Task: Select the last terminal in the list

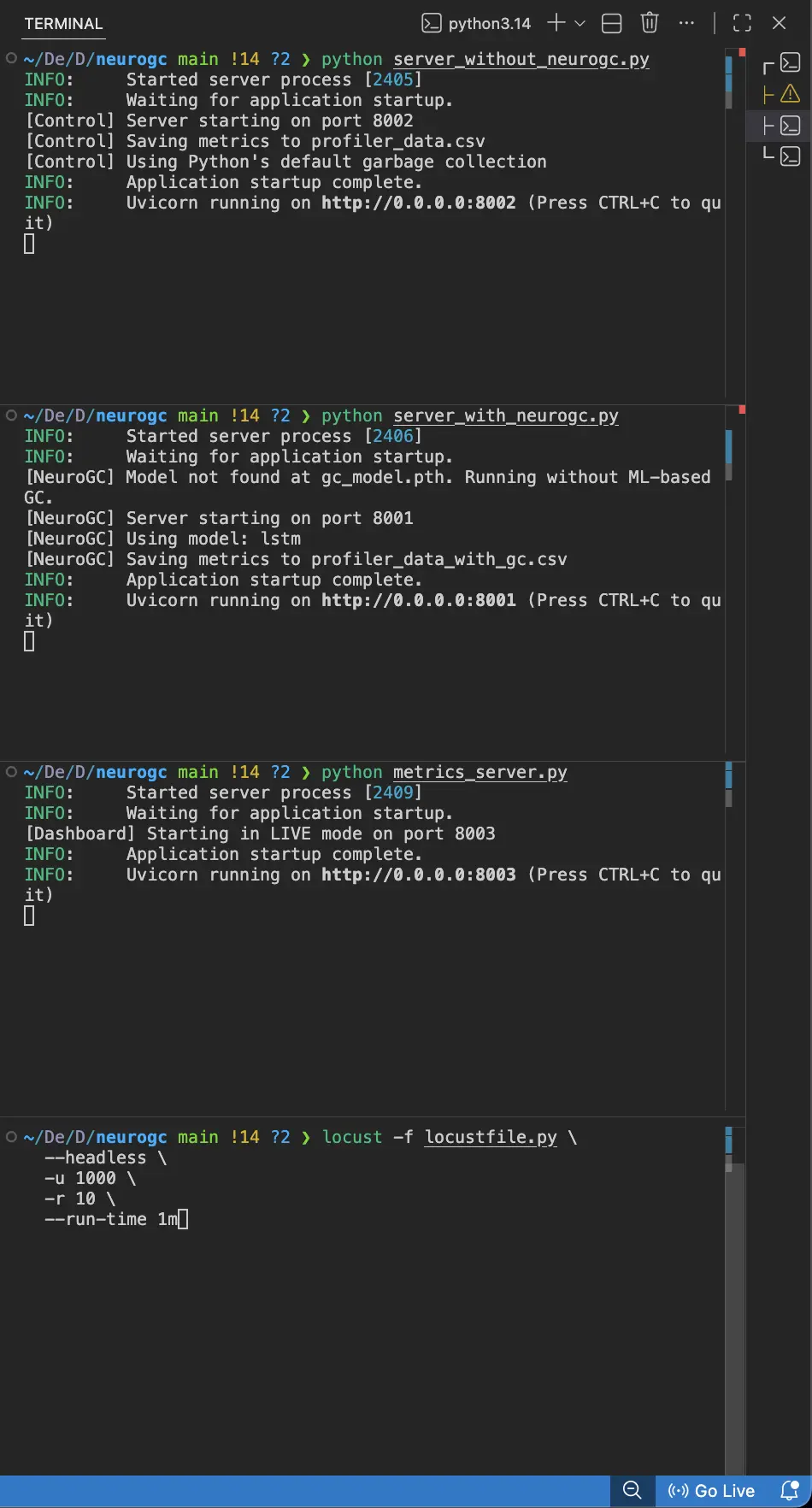Action: point(790,156)
